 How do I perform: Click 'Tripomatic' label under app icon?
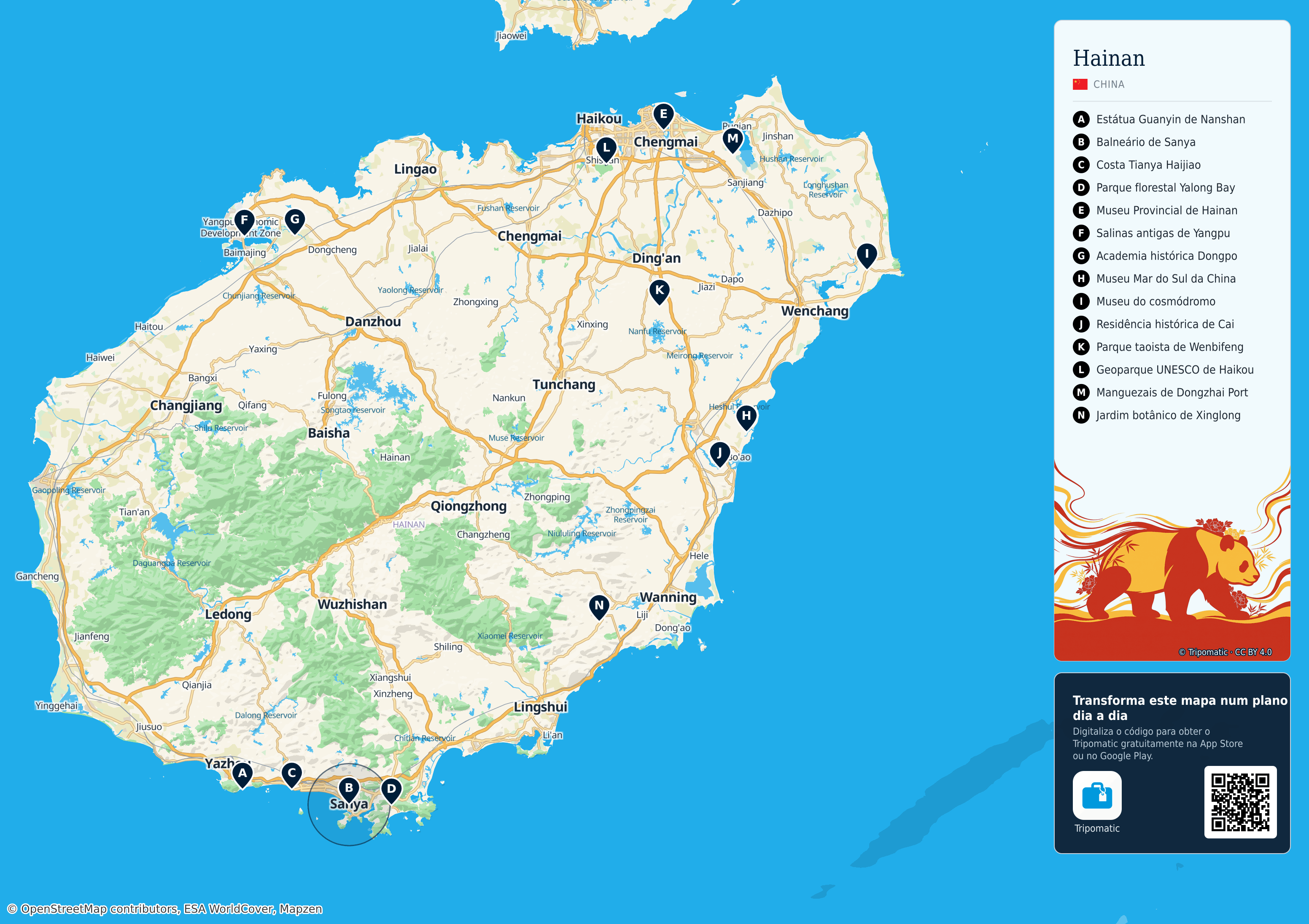[x=1097, y=828]
